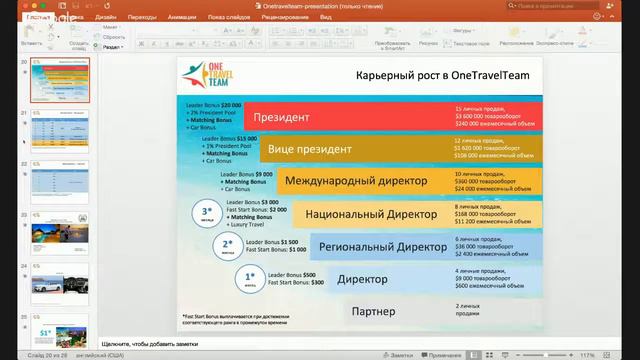Start slideshow from status bar icon
640x360 pixels.
[505, 355]
